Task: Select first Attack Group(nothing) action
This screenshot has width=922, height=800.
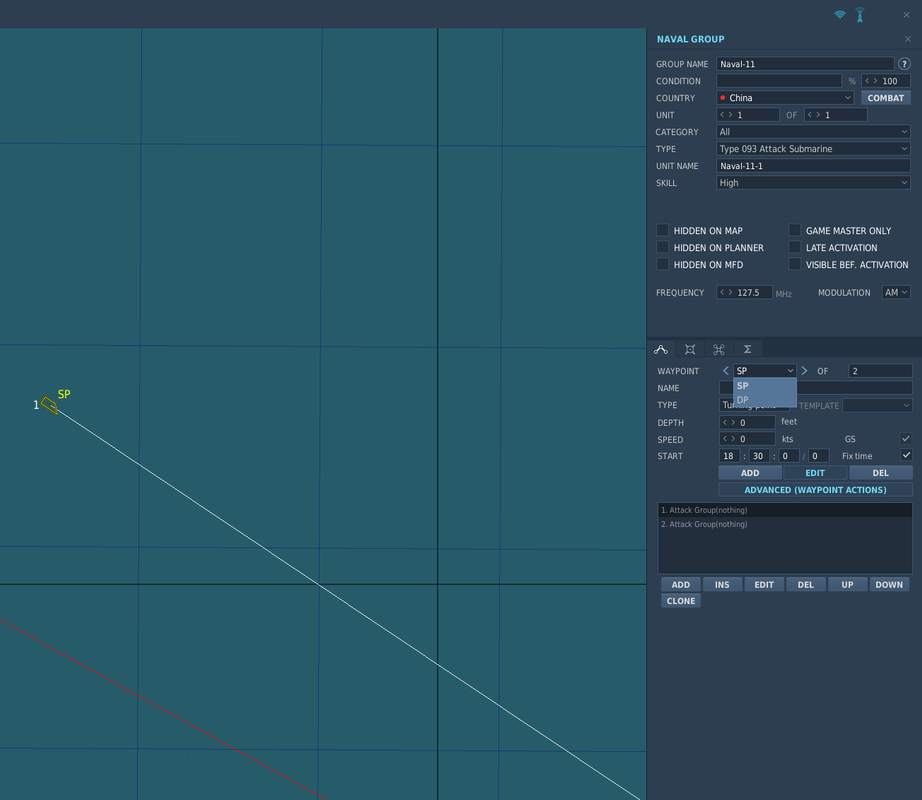Action: click(784, 510)
